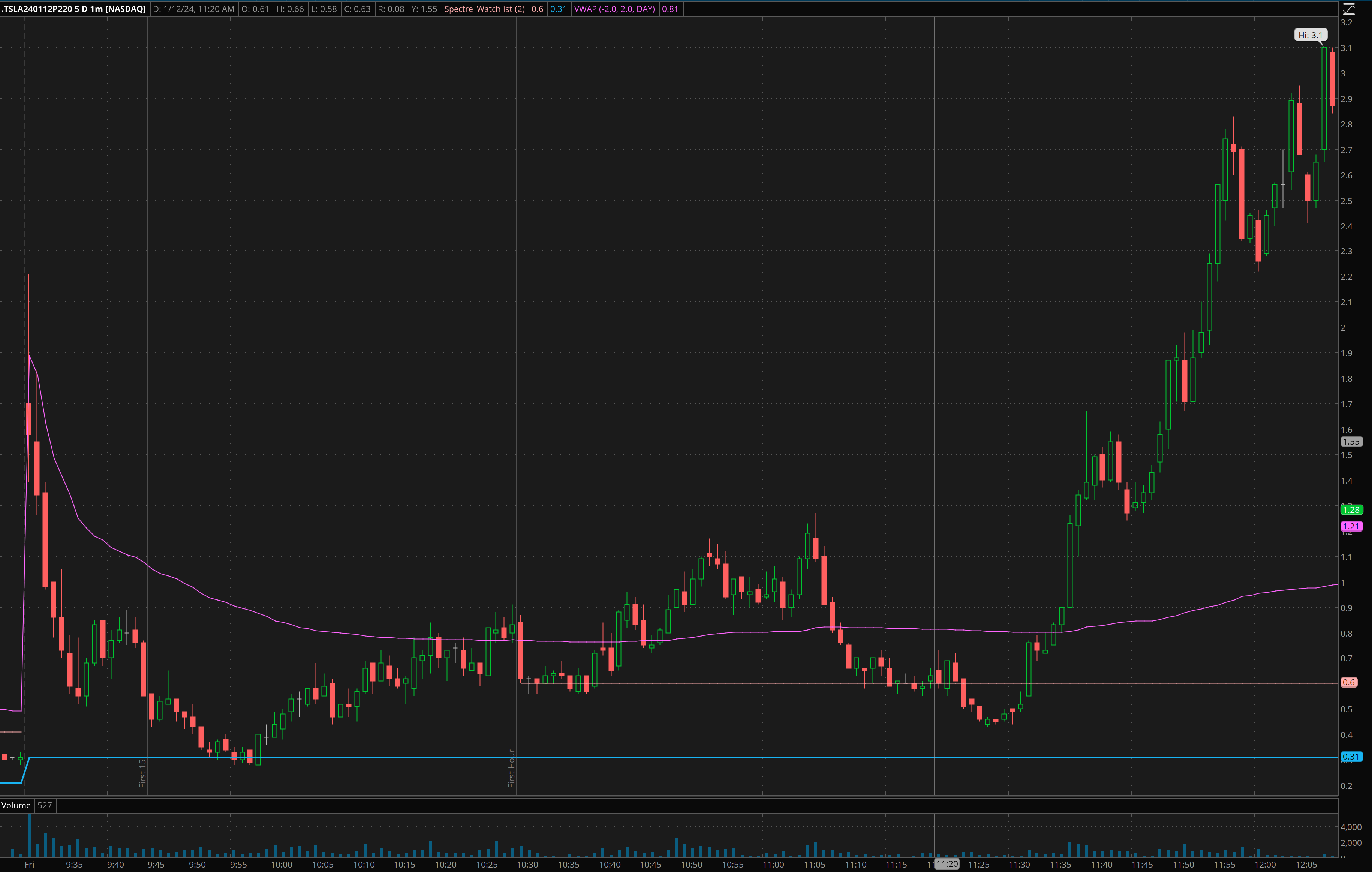
Task: Click the tallest volume bar at the open
Action: tap(29, 836)
